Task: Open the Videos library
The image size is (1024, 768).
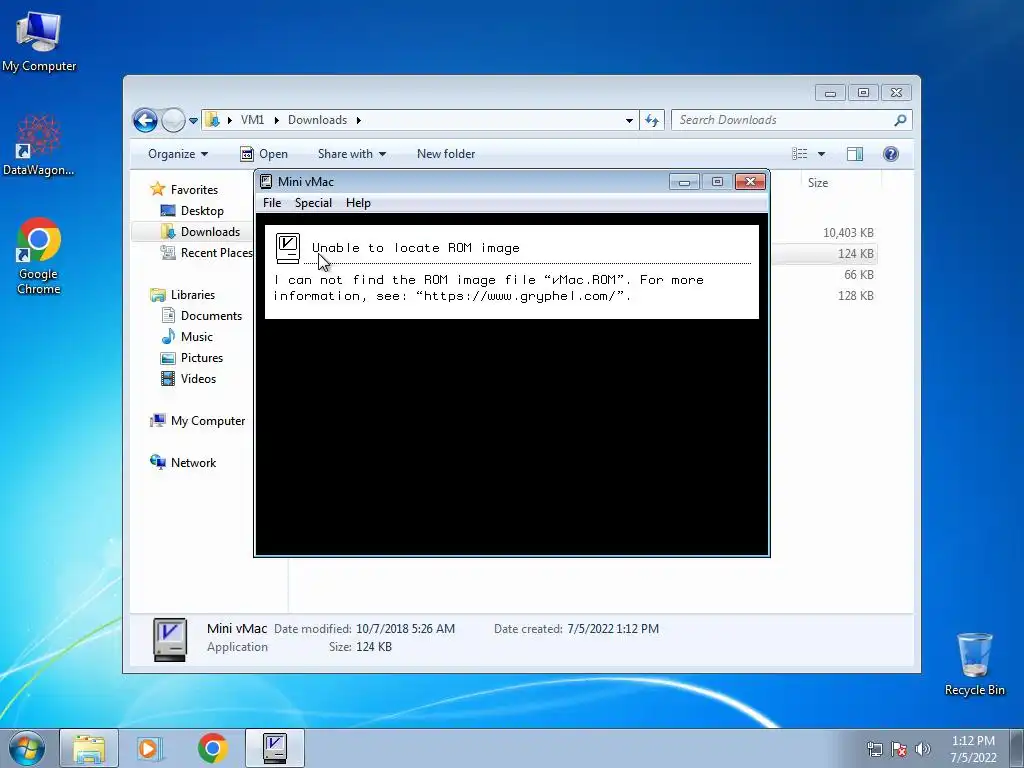Action: coord(198,379)
